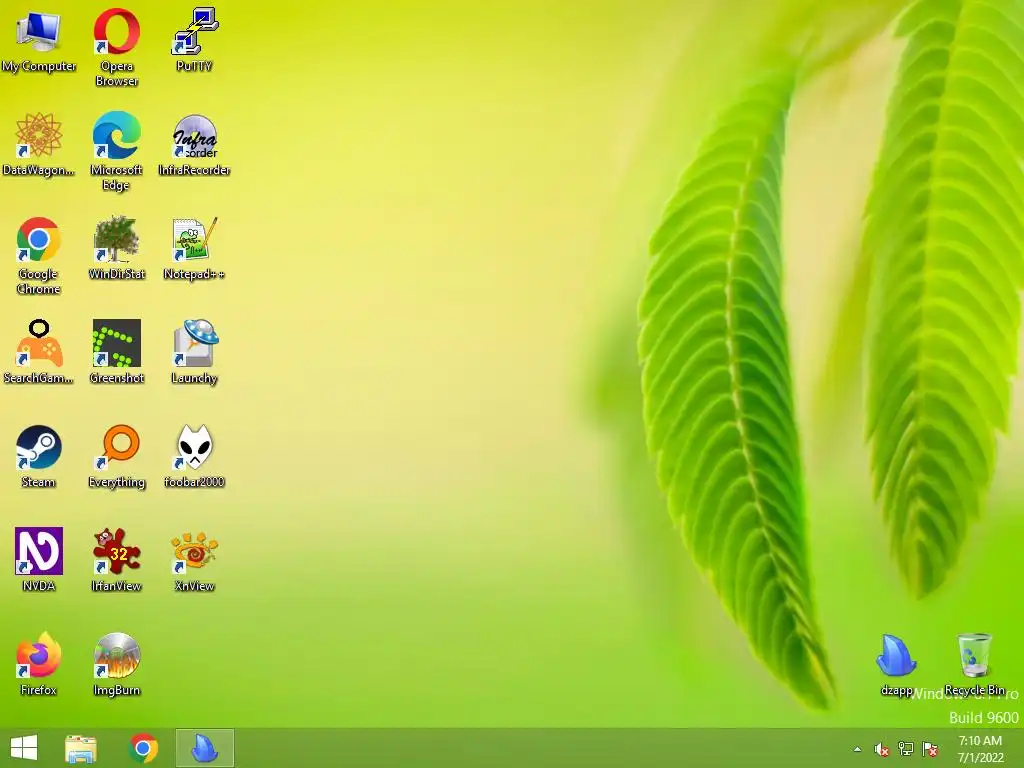The width and height of the screenshot is (1024, 768).
Task: Click the WinDirStat tree icon
Action: 117,239
